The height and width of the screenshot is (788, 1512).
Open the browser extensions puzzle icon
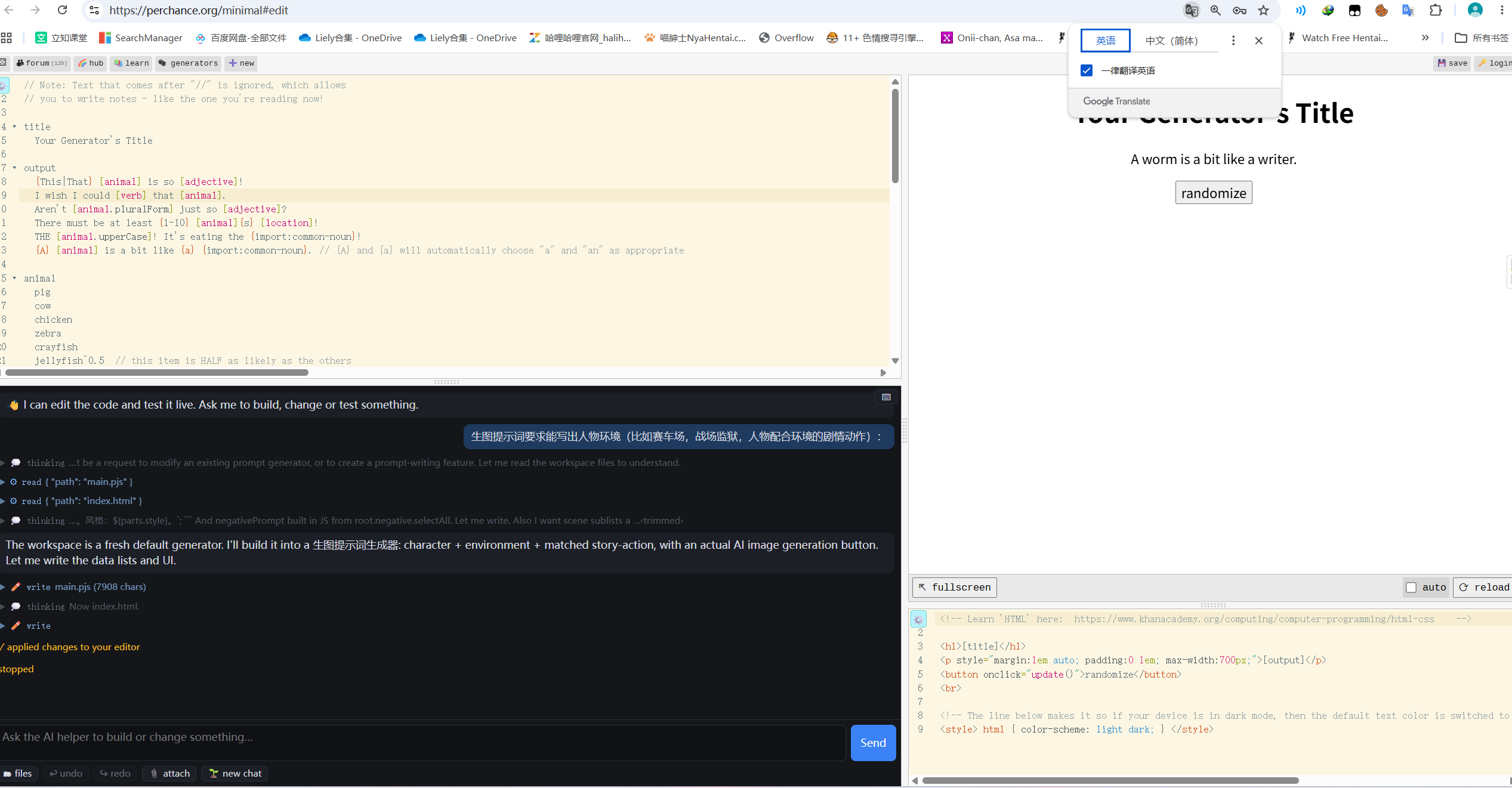(1436, 10)
